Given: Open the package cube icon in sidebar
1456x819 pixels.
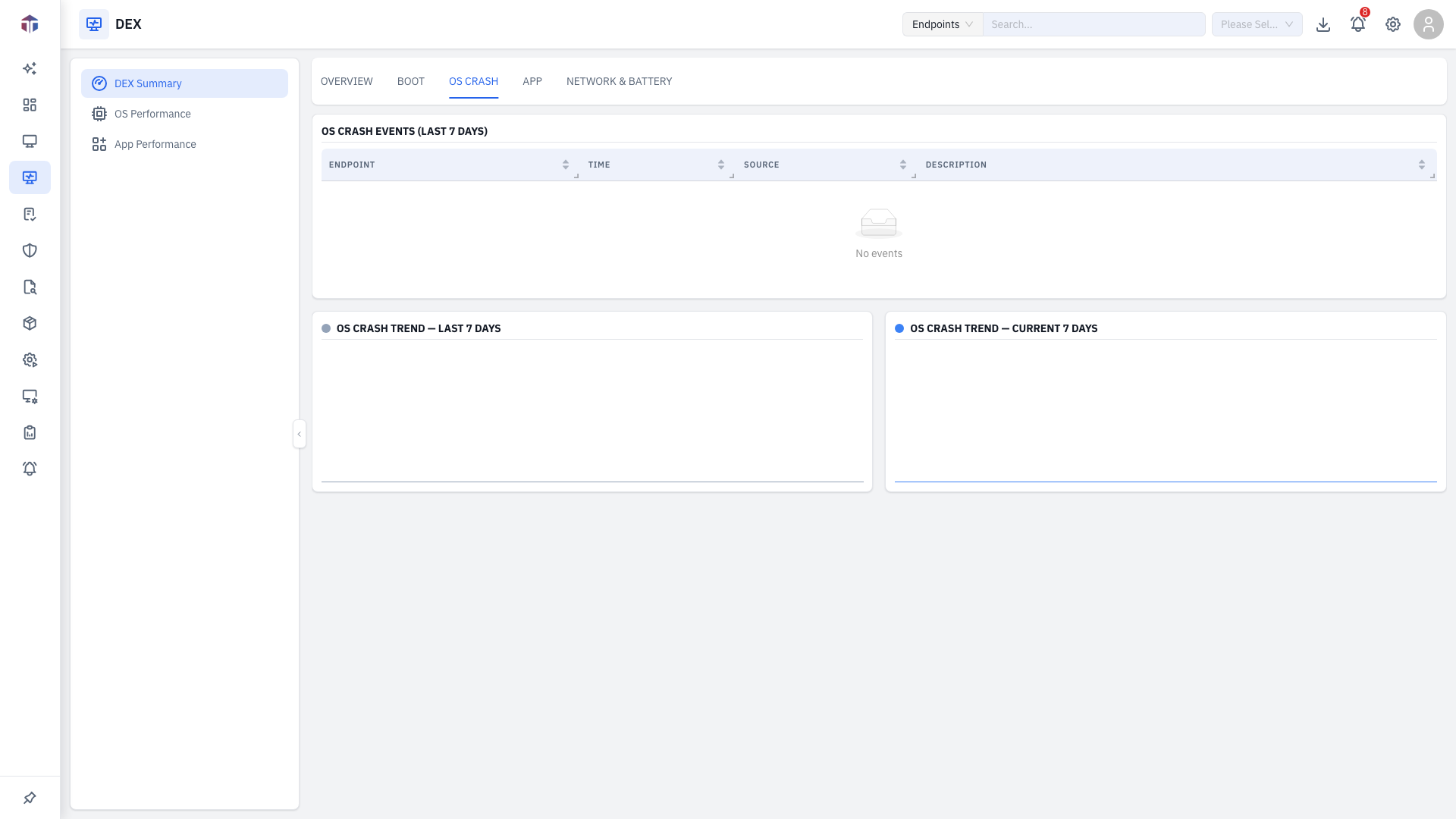Looking at the screenshot, I should point(30,323).
